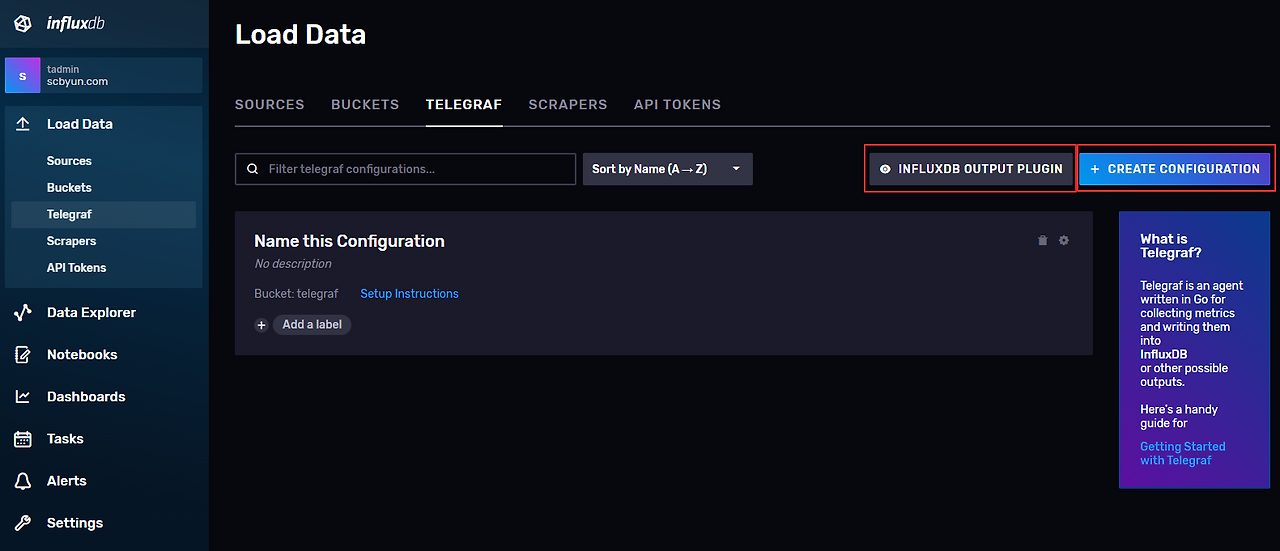Click InfluxDB Output Plugin button
The image size is (1280, 551).
click(971, 169)
